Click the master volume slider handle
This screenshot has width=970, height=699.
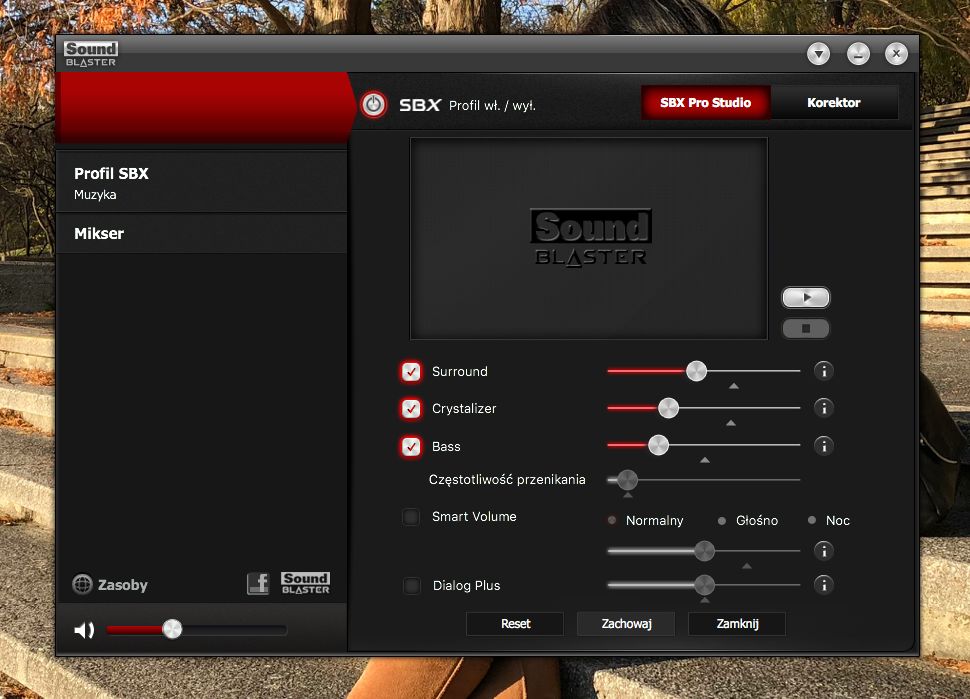coord(172,629)
